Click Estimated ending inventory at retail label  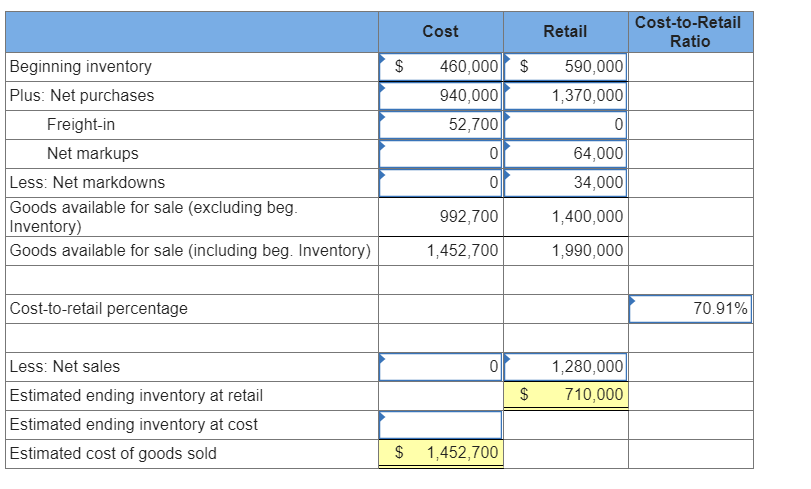point(136,396)
